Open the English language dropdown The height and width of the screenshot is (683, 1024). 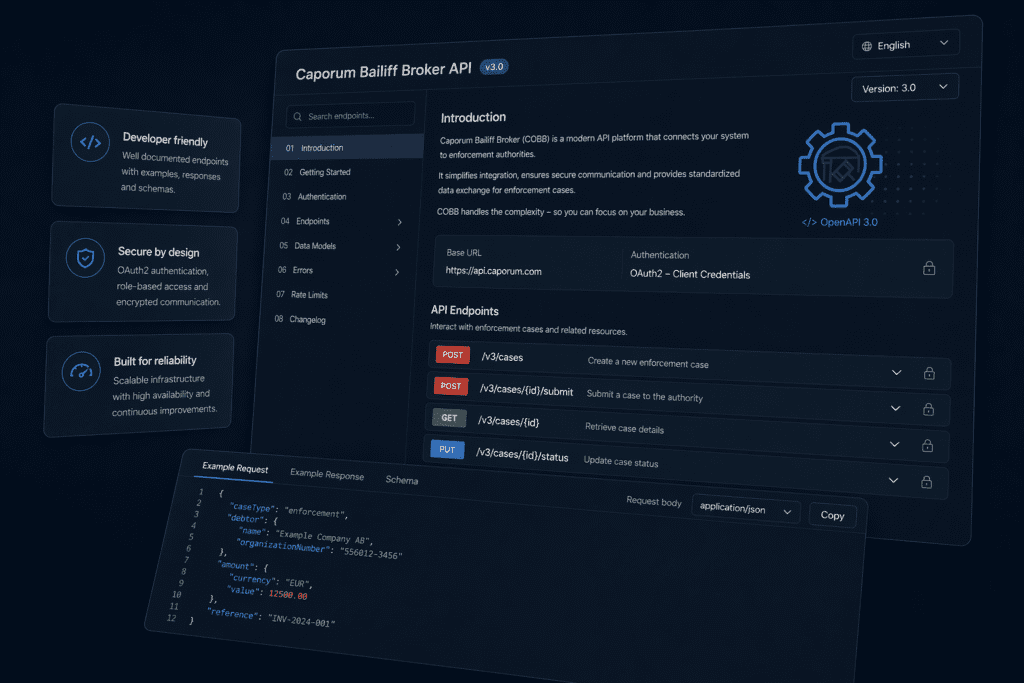905,45
